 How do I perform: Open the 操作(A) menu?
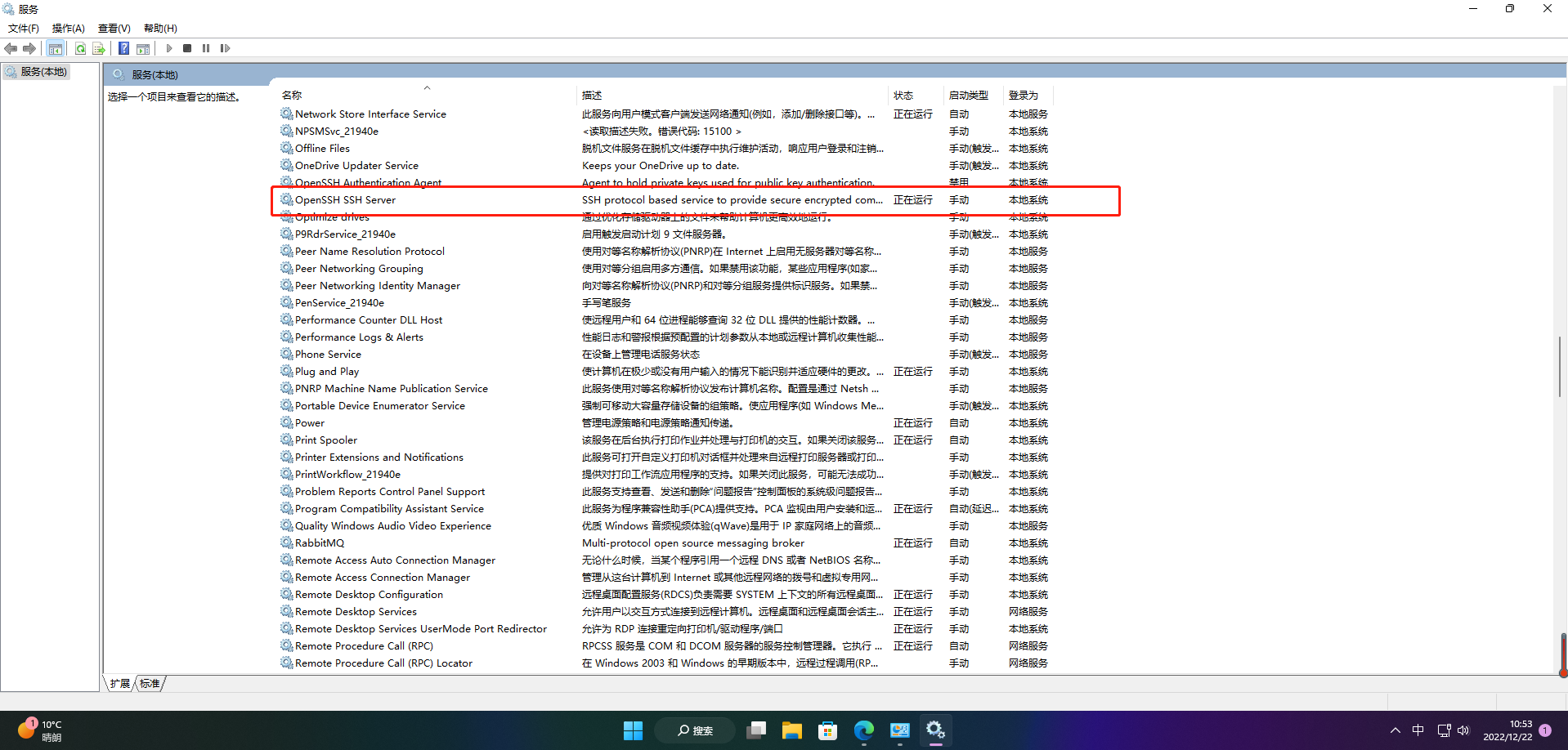pyautogui.click(x=69, y=28)
